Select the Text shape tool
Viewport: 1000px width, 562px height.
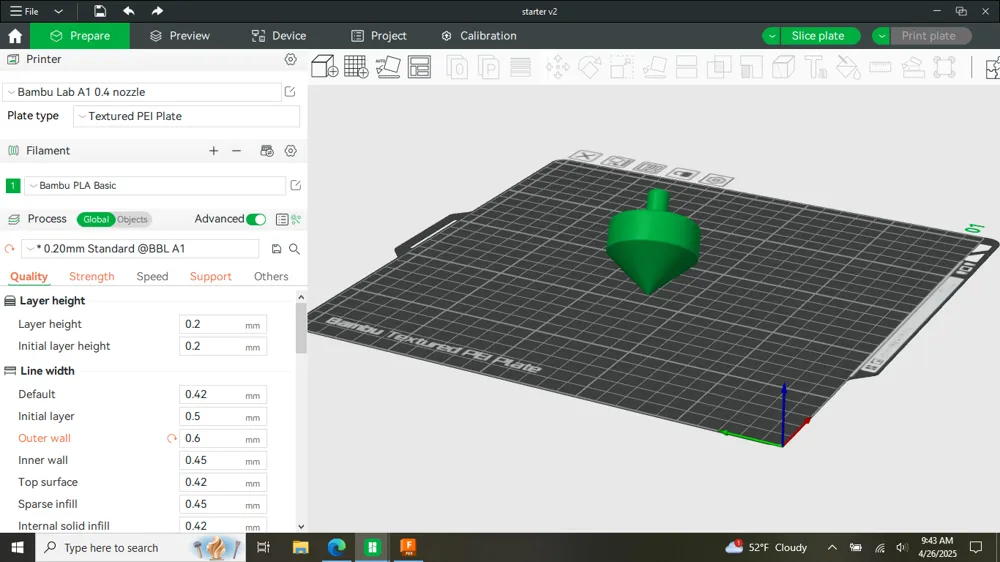(816, 67)
